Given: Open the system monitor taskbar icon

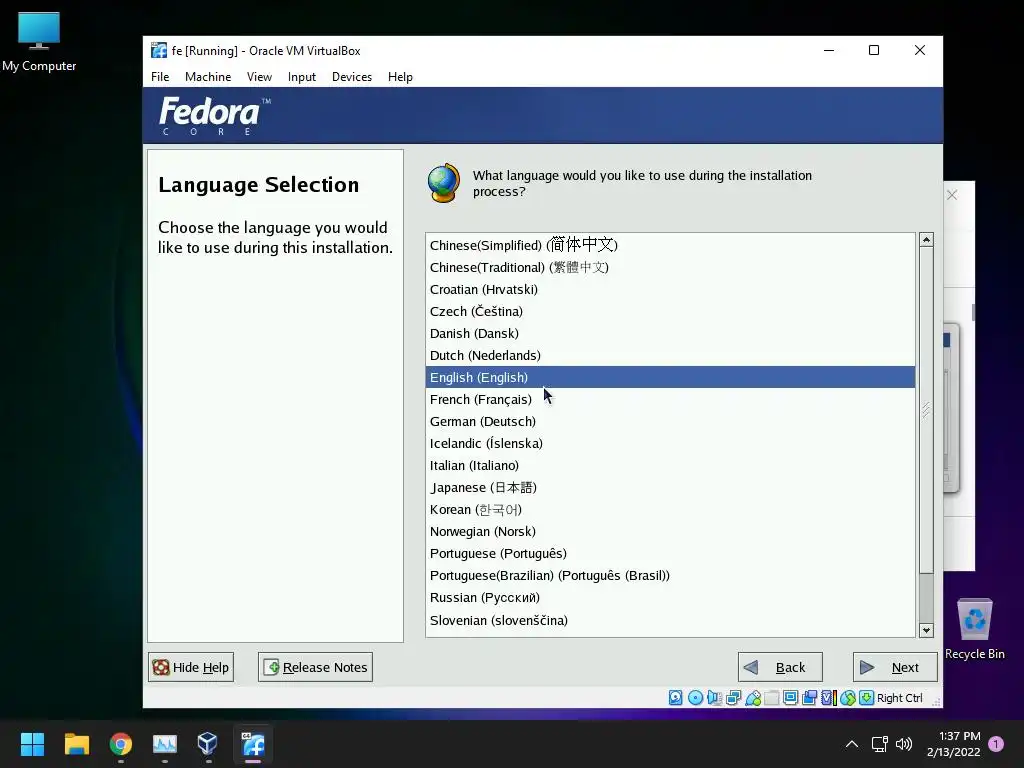Looking at the screenshot, I should [165, 744].
